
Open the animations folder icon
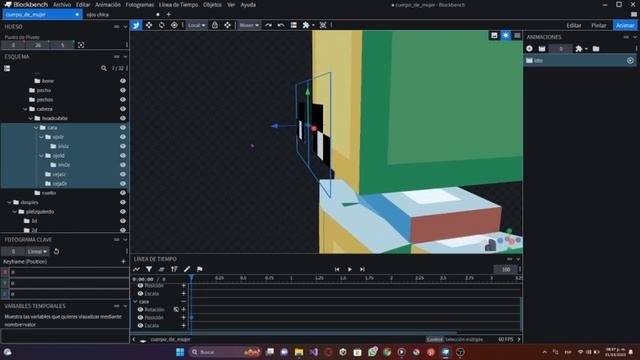[x=596, y=49]
